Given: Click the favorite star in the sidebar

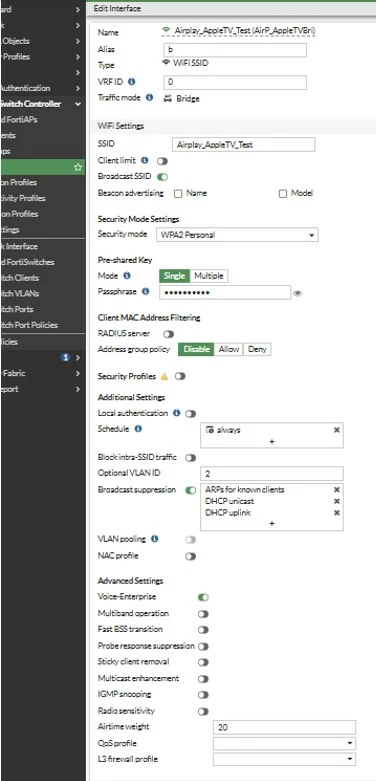Looking at the screenshot, I should pyautogui.click(x=78, y=167).
